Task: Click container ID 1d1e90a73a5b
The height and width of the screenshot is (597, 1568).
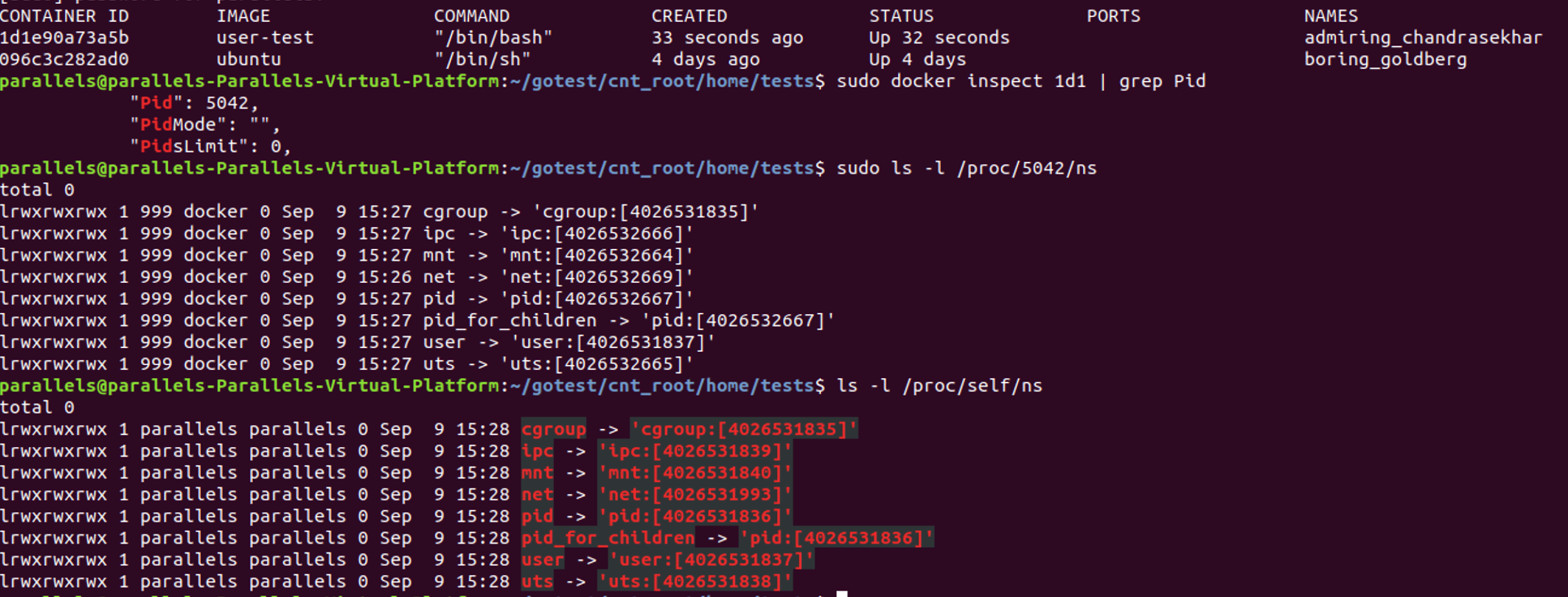Action: click(x=64, y=38)
